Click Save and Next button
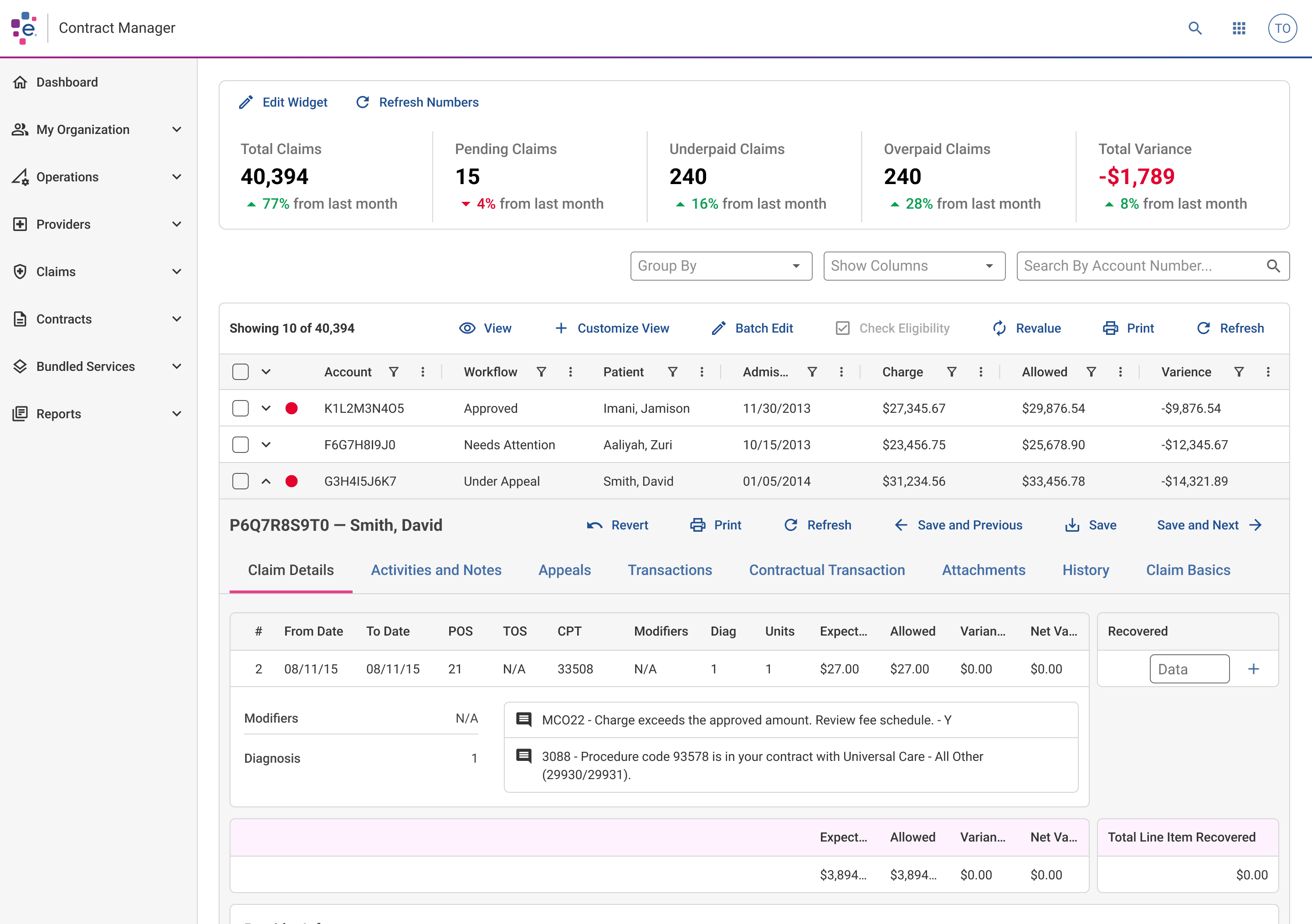The height and width of the screenshot is (924, 1312). click(x=1208, y=525)
